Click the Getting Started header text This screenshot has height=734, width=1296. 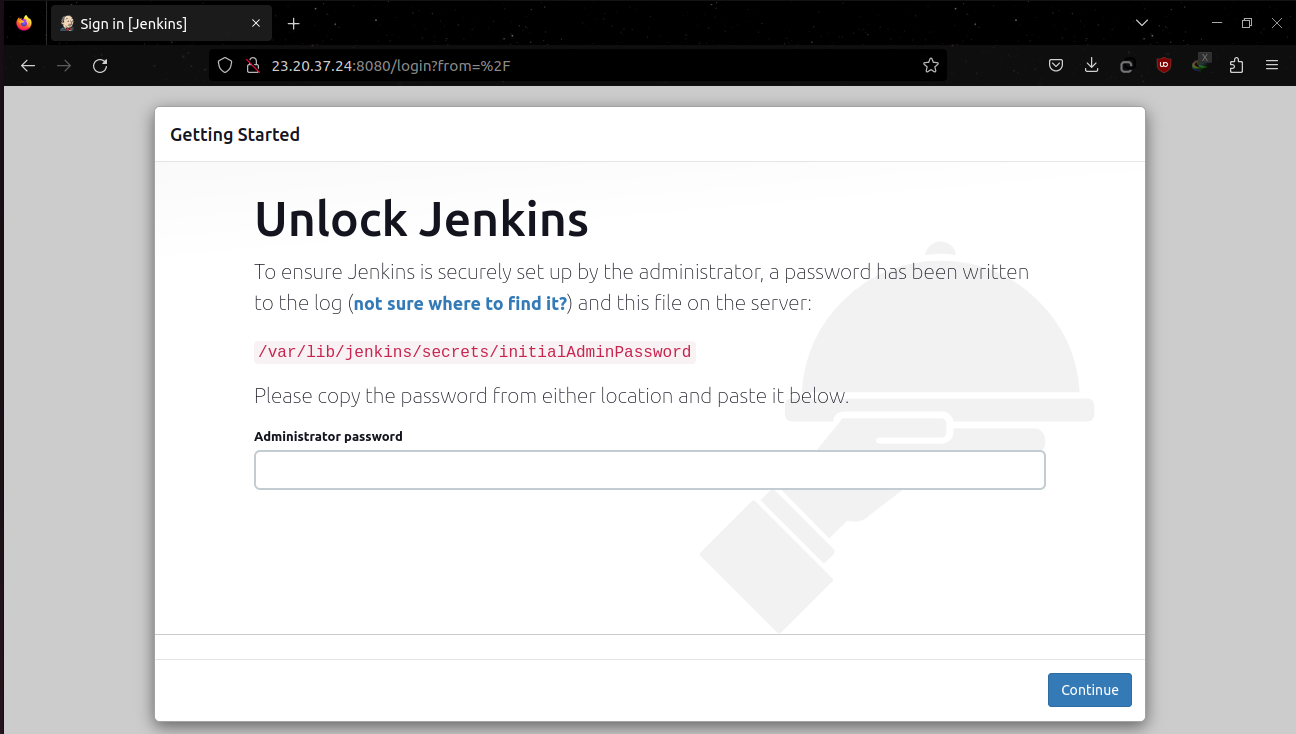(235, 134)
